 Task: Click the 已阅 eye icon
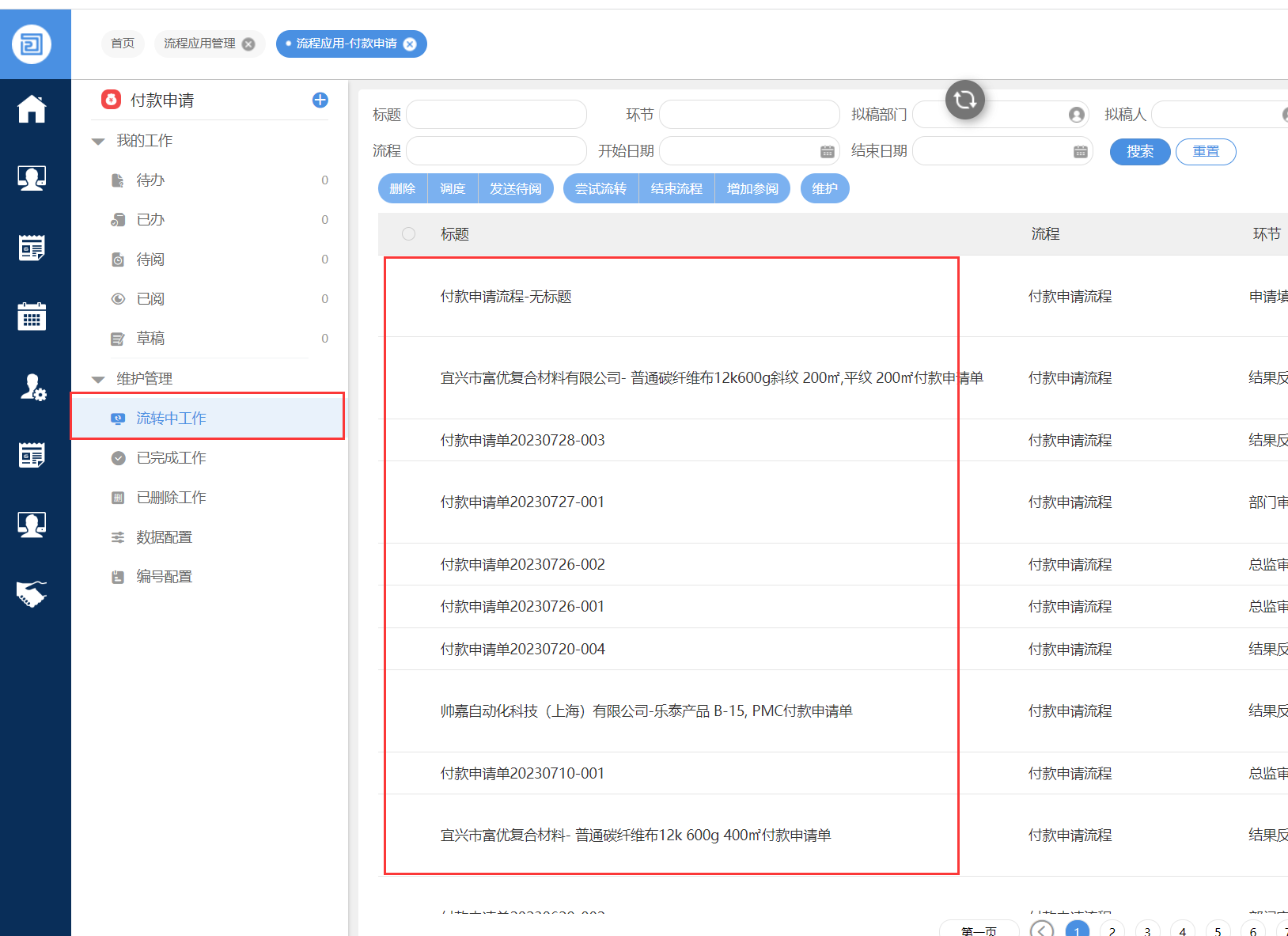118,299
